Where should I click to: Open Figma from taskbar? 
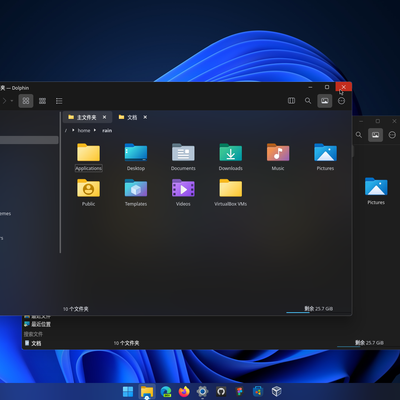click(239, 391)
